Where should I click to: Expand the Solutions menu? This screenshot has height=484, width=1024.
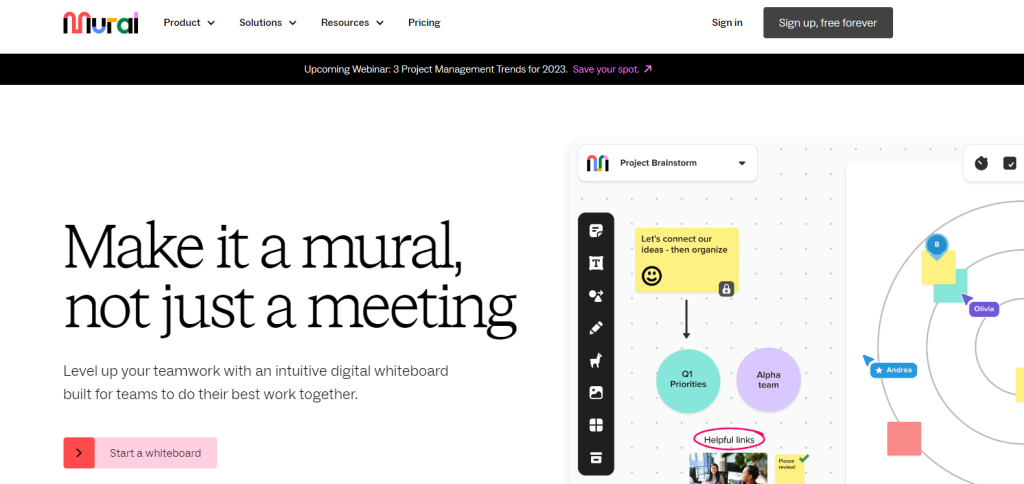coord(268,22)
